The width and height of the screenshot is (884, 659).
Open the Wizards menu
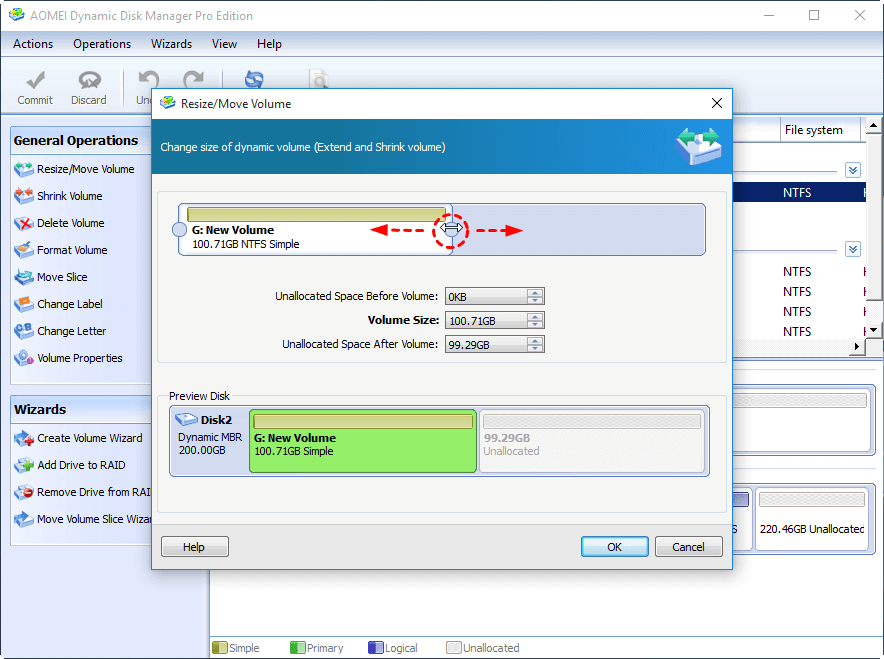click(x=171, y=44)
